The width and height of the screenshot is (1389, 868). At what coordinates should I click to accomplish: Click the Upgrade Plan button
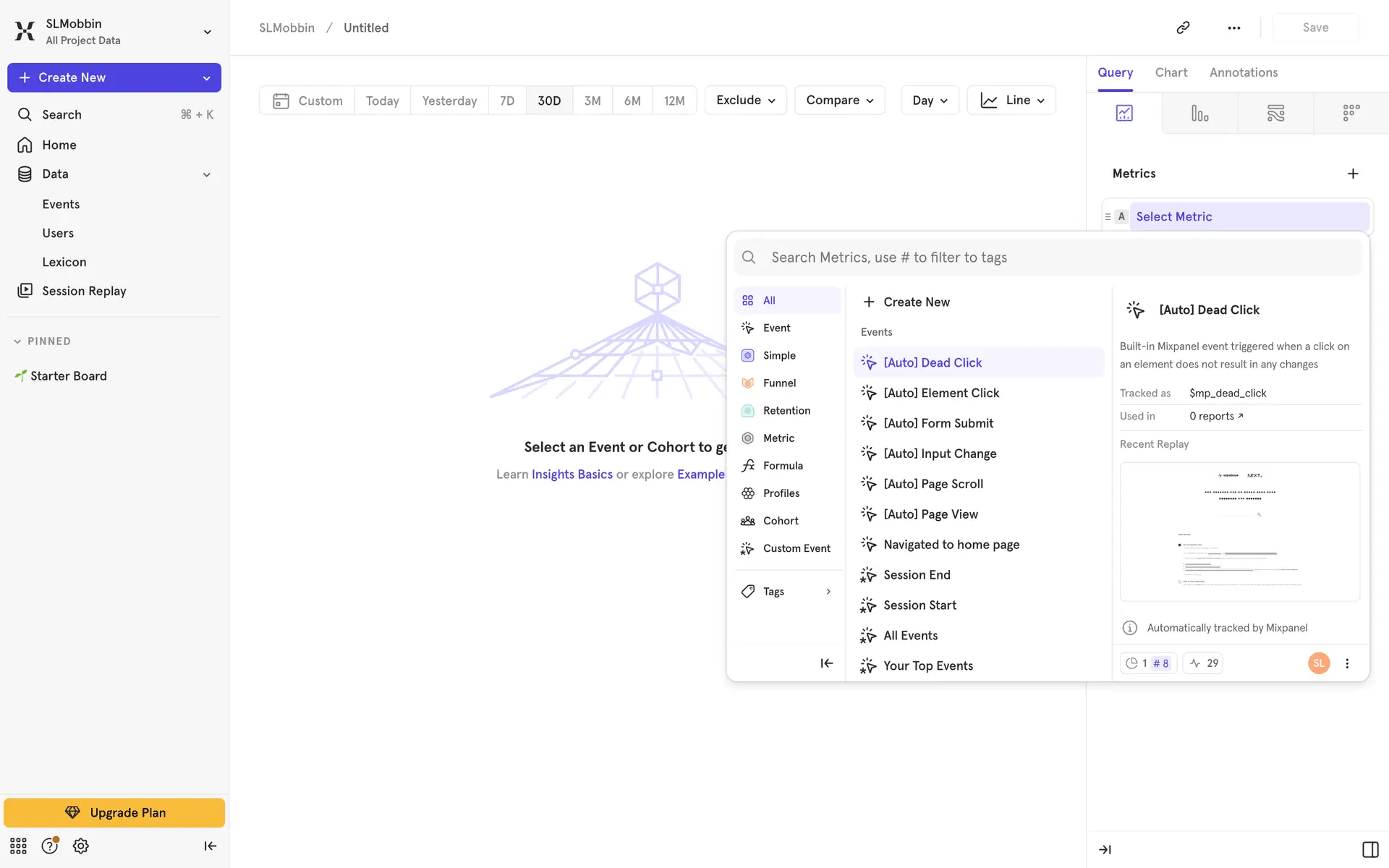tap(114, 812)
